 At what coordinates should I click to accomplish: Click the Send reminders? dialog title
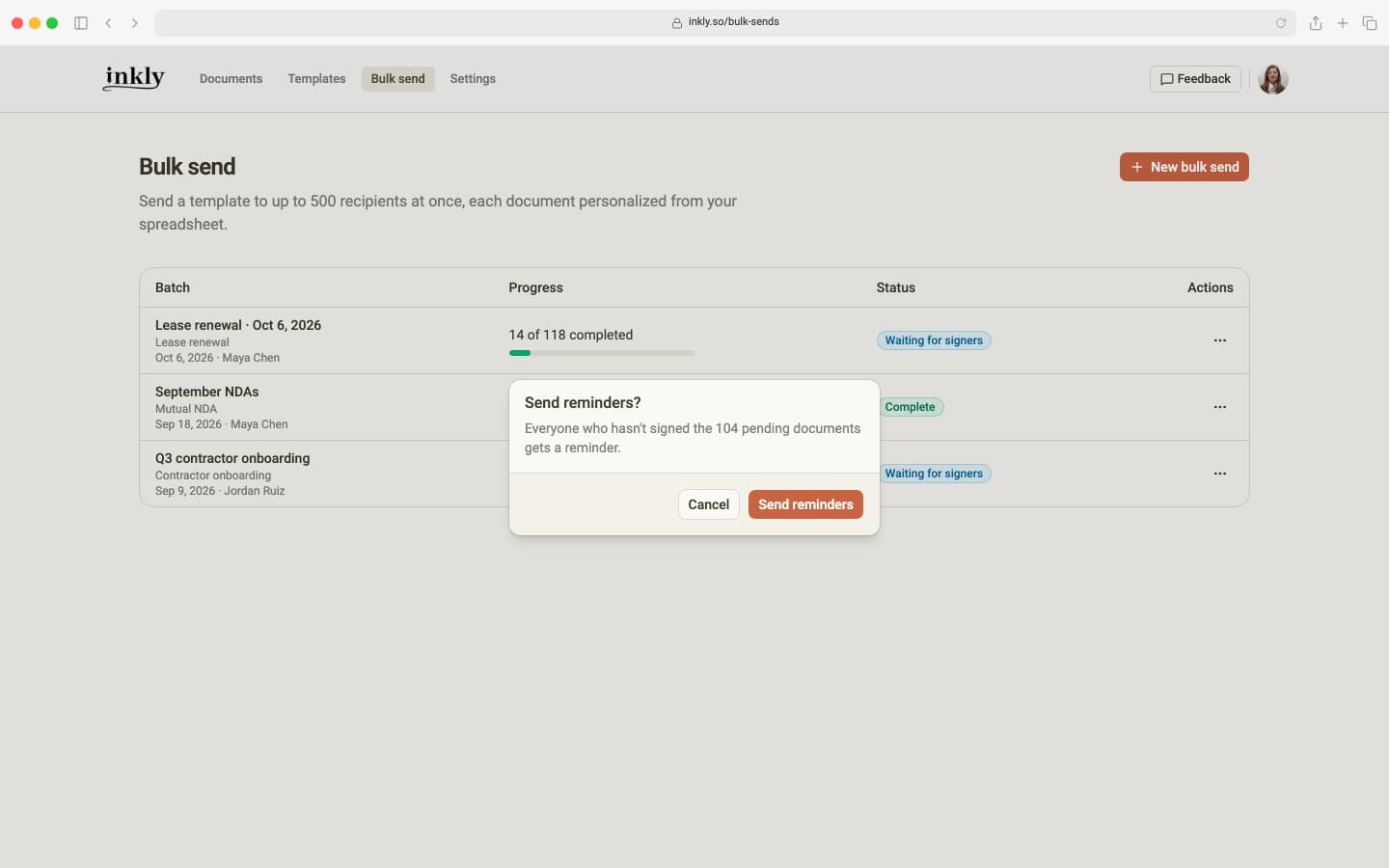(x=583, y=403)
